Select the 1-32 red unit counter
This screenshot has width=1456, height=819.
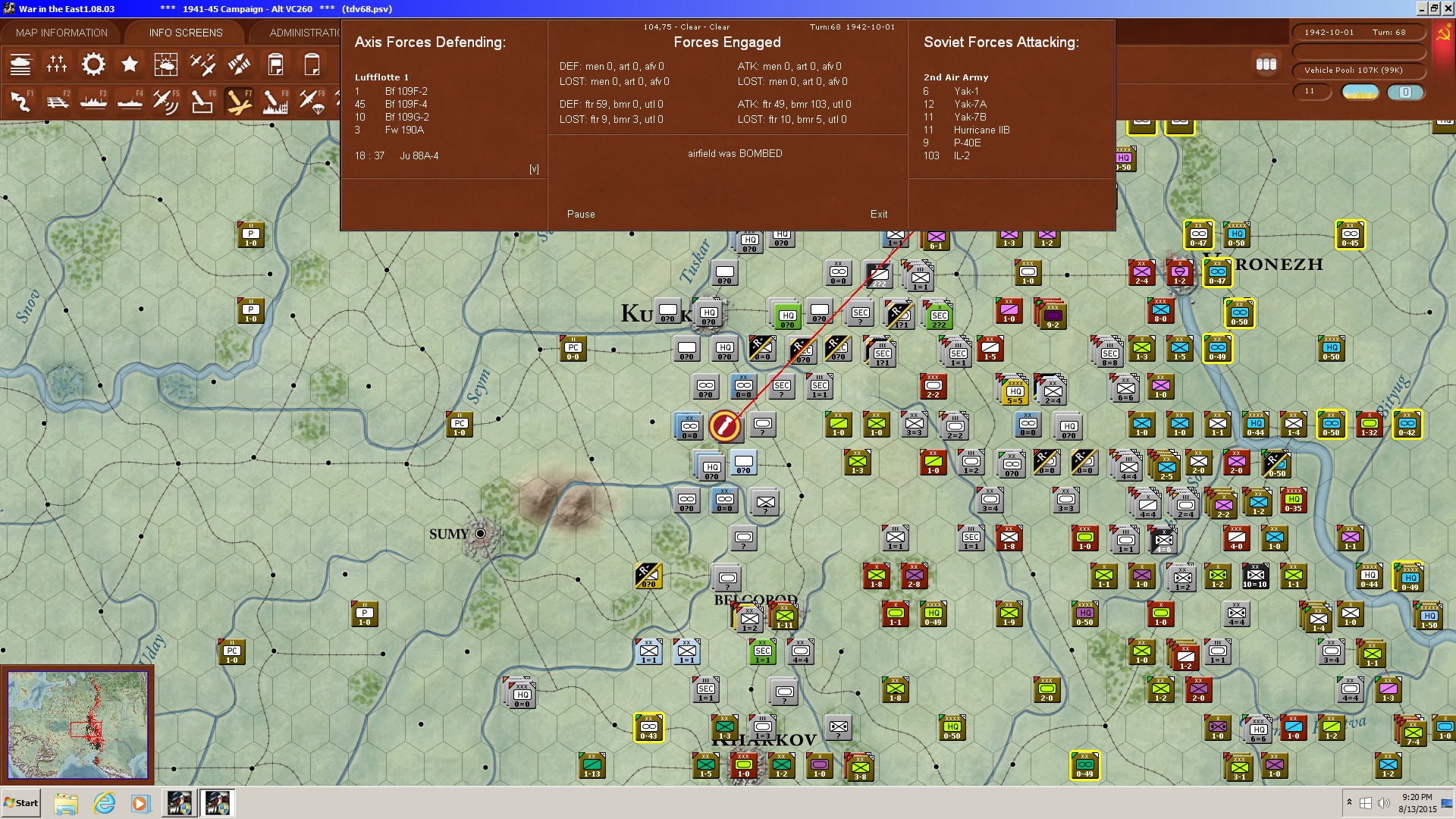point(1369,425)
